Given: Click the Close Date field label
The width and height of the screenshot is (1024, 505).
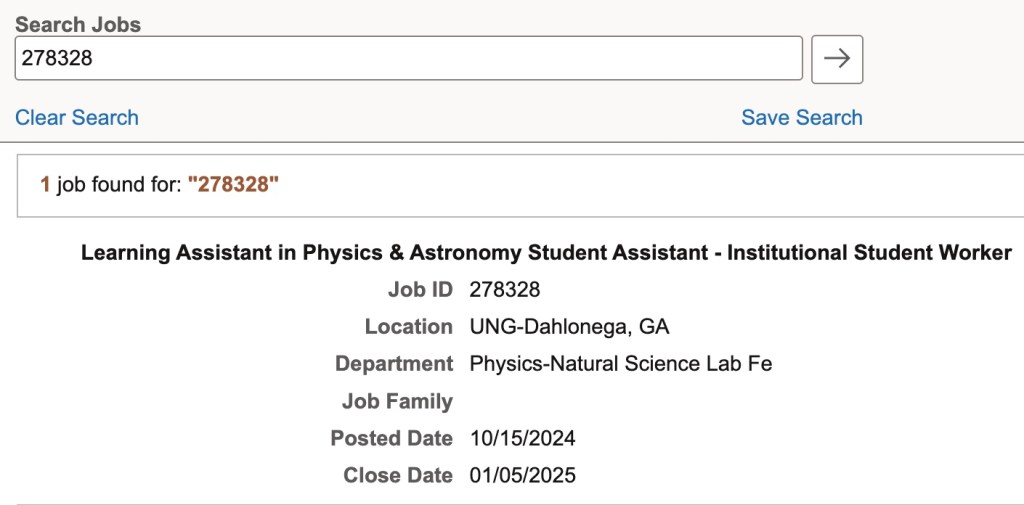Looking at the screenshot, I should click(x=398, y=476).
